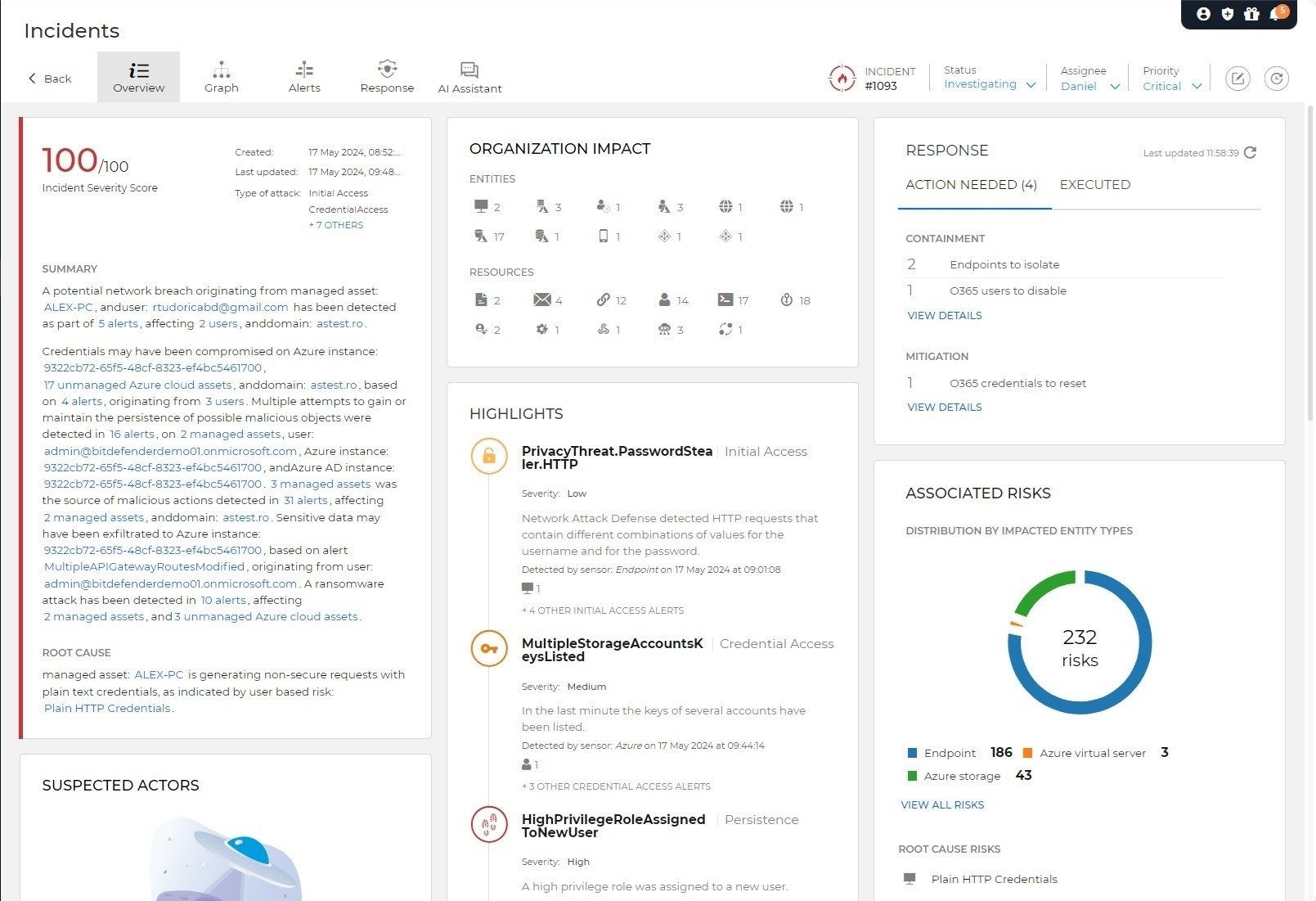Refresh the incident using circular arrow icon
This screenshot has width=1316, height=901.
[x=1277, y=79]
